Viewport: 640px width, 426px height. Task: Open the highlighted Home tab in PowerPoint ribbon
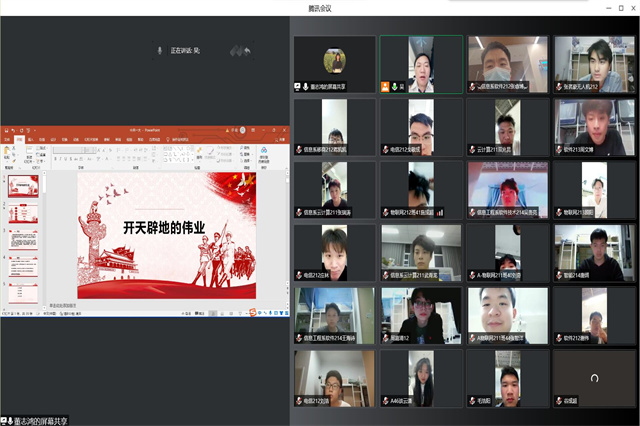[x=20, y=138]
